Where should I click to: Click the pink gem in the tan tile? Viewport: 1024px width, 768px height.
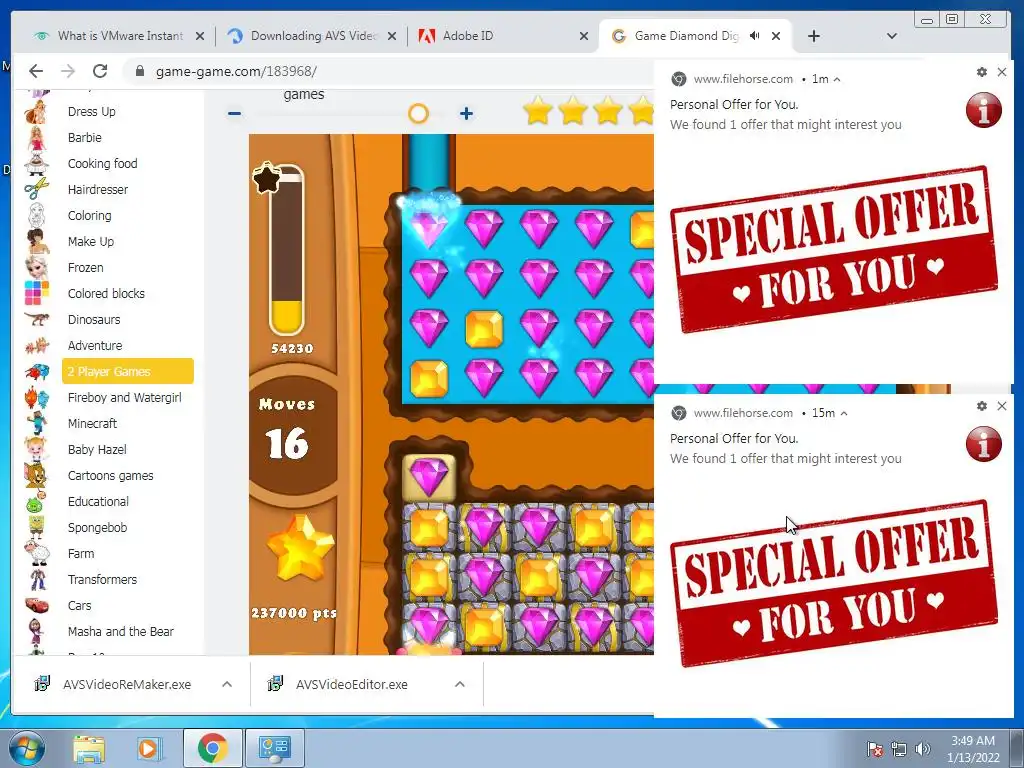point(428,477)
